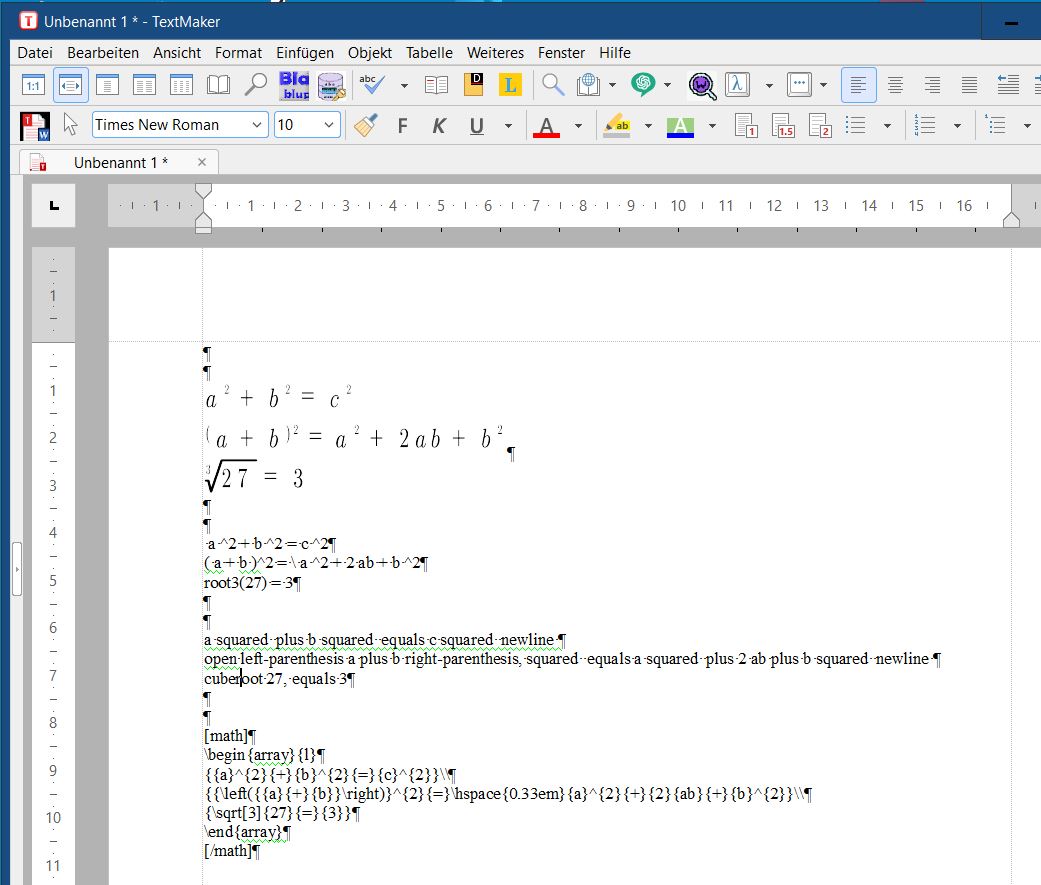Click the ChatGPT assistant icon
The image size is (1041, 885).
pos(643,86)
